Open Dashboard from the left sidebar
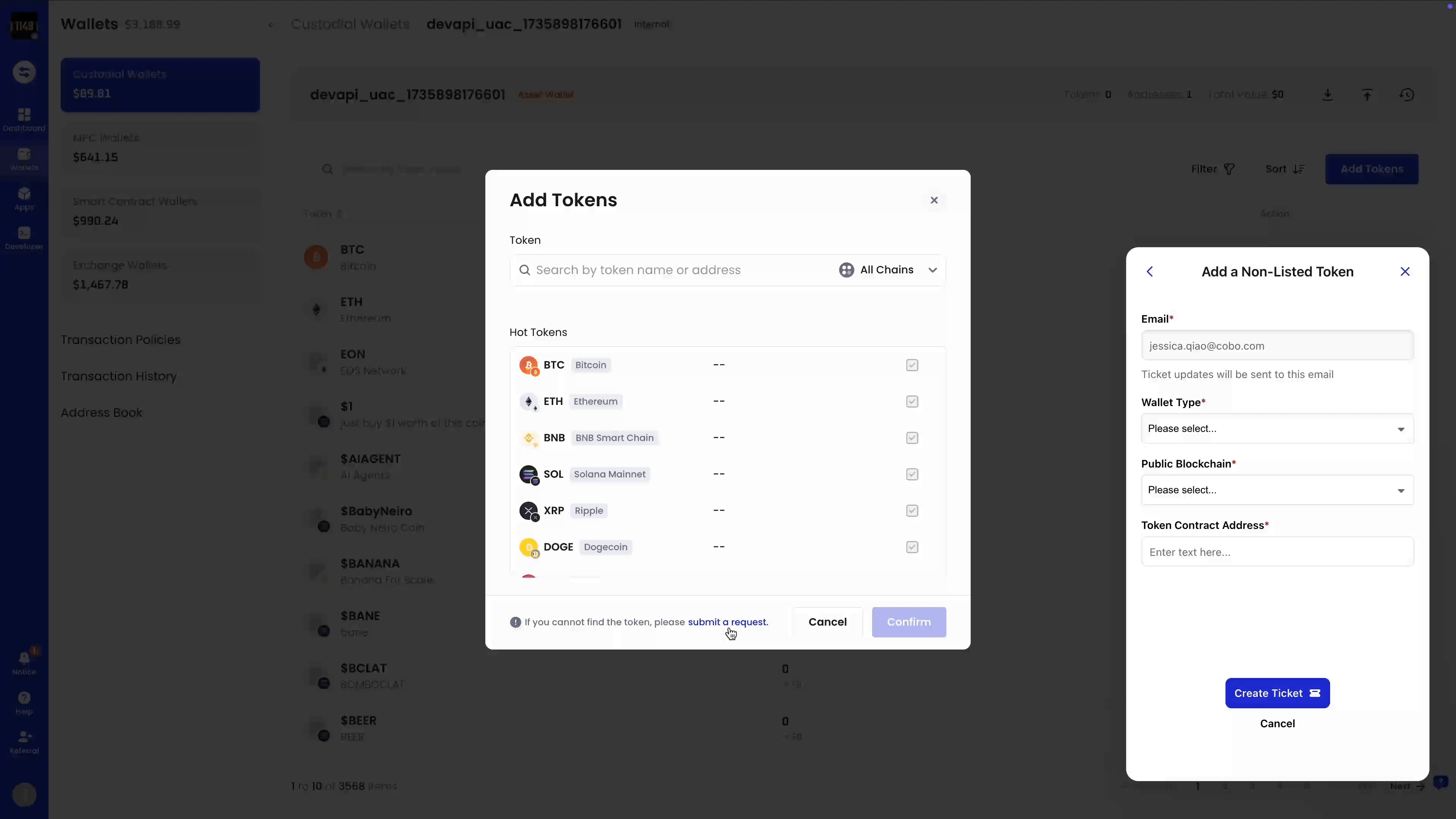This screenshot has height=819, width=1456. 24,119
